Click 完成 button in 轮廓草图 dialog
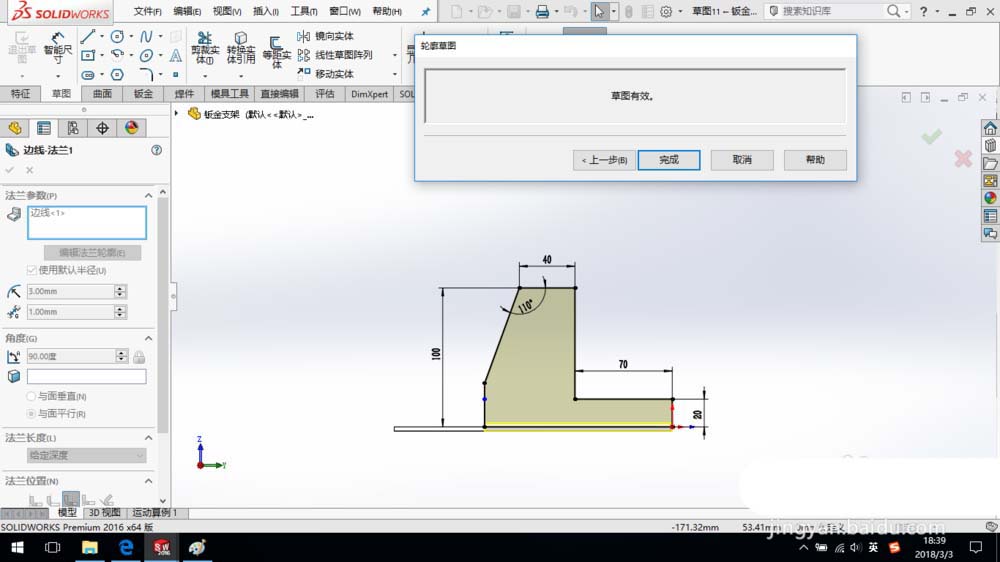The width and height of the screenshot is (1000, 562). 669,160
